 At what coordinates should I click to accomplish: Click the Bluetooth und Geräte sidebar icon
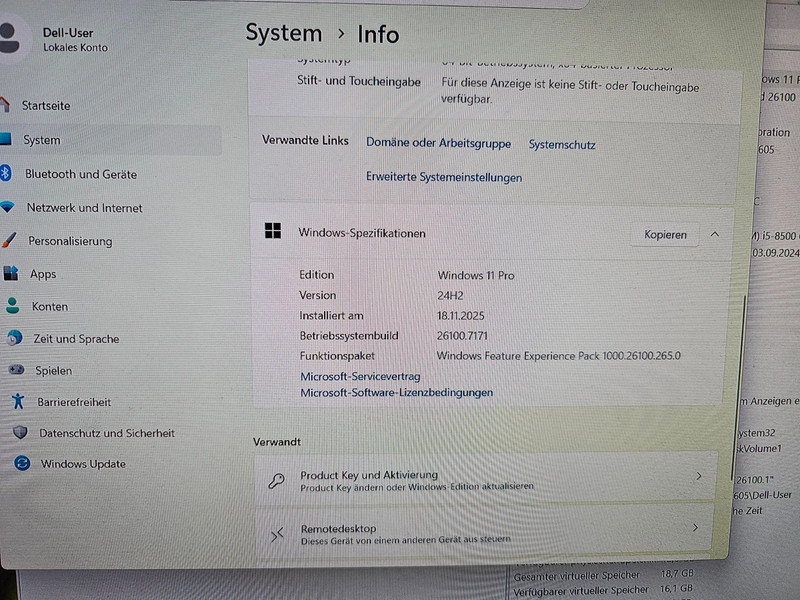coord(6,173)
